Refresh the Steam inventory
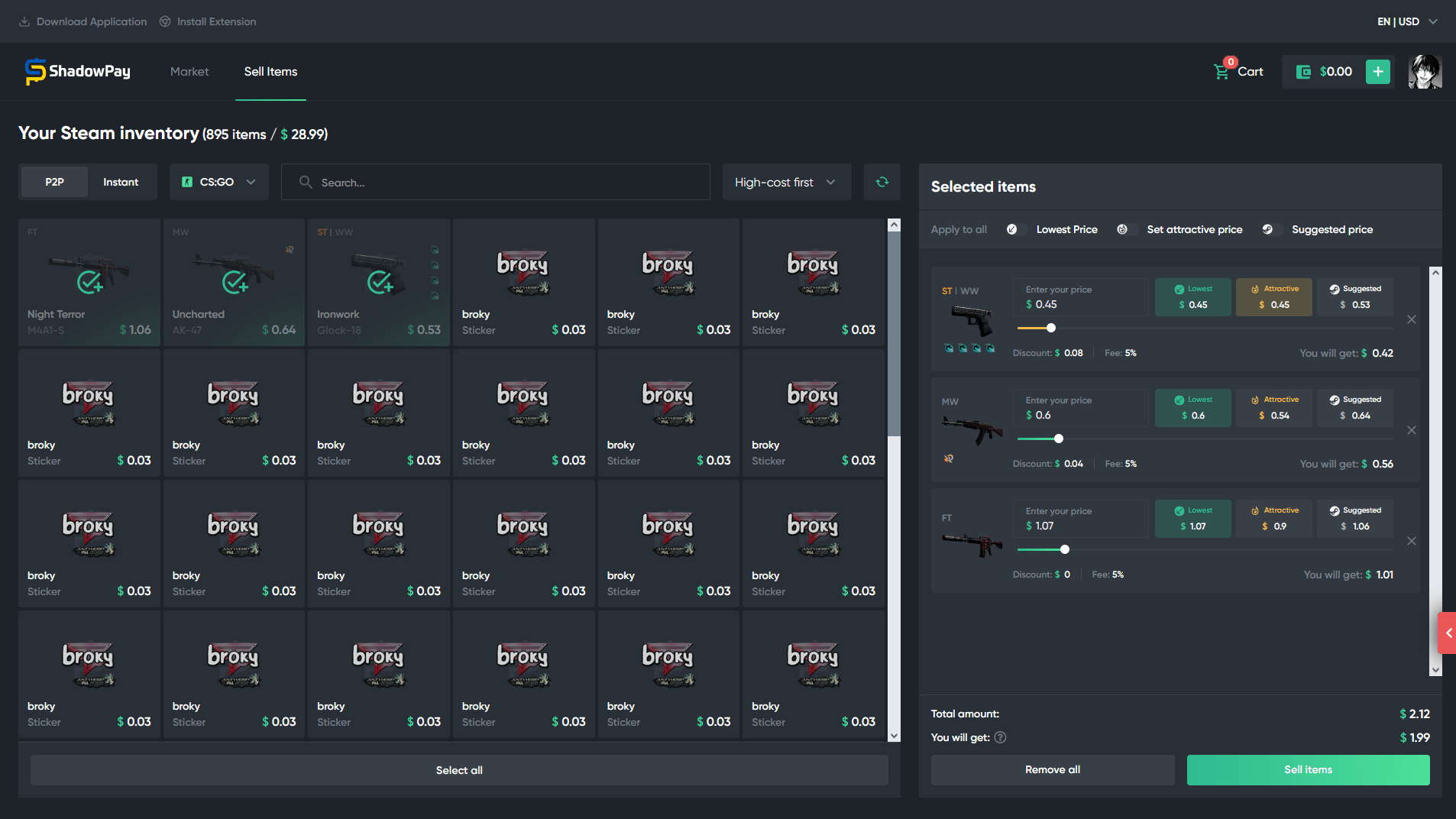1456x819 pixels. click(x=882, y=182)
